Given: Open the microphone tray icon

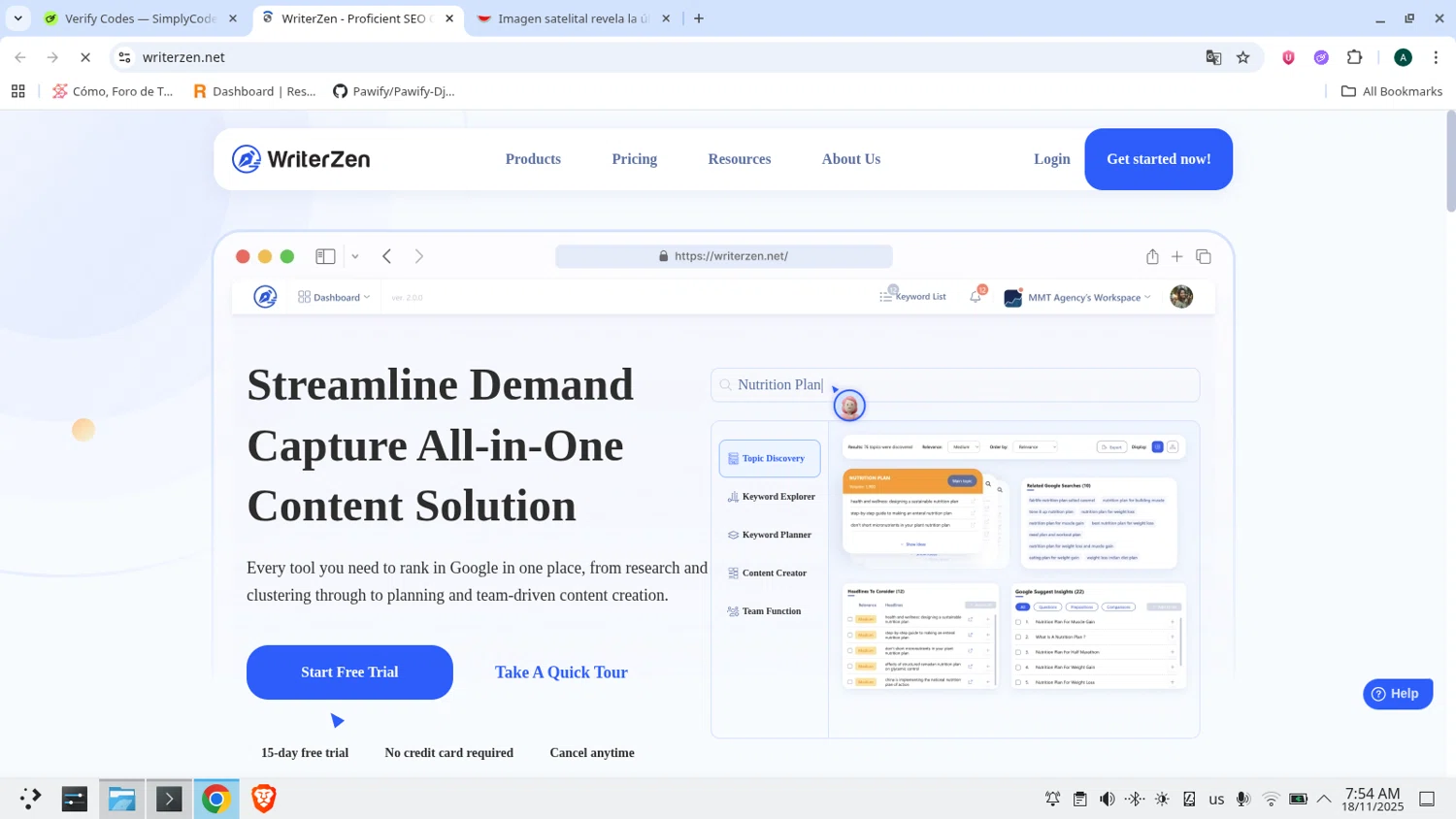Looking at the screenshot, I should tap(1243, 799).
